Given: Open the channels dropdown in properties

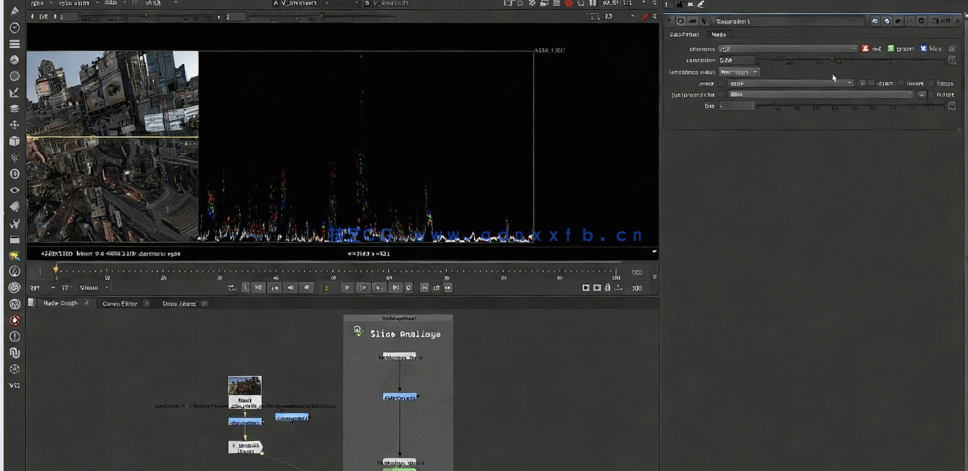Looking at the screenshot, I should click(x=787, y=48).
